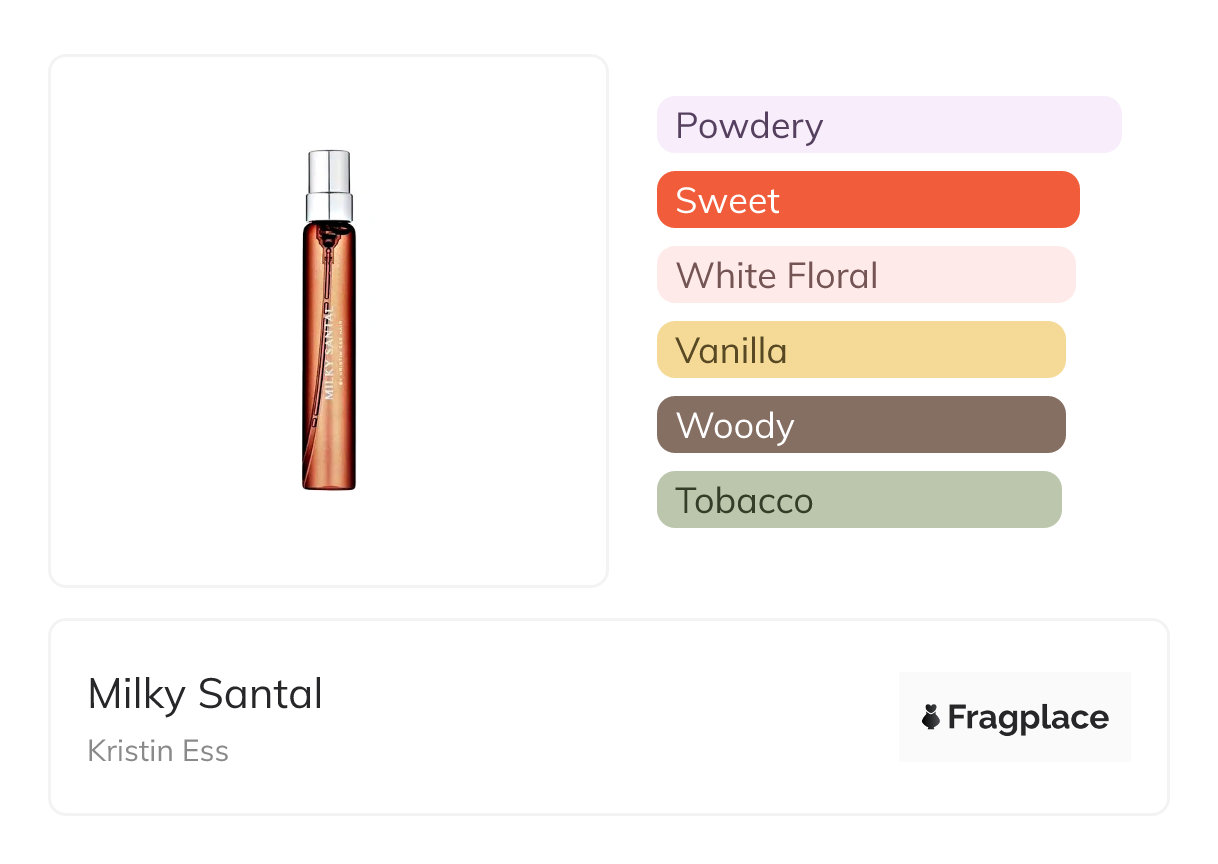1218x864 pixels.
Task: Open the Kristin Ess brand link
Action: (158, 751)
